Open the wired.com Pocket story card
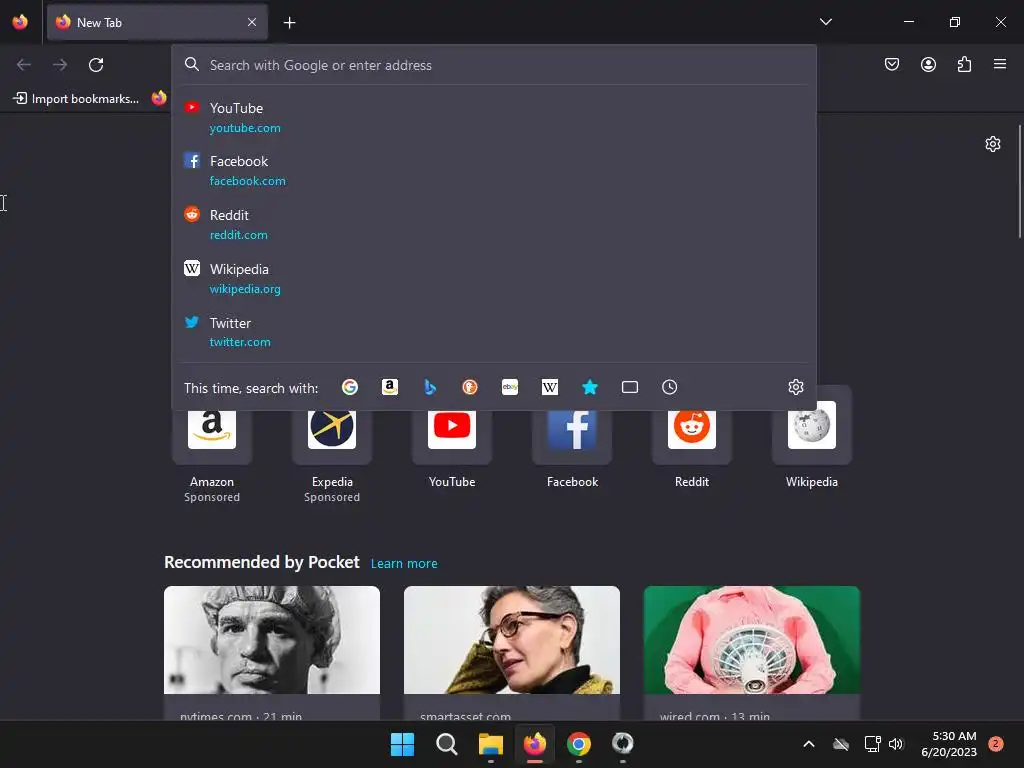 tap(752, 653)
